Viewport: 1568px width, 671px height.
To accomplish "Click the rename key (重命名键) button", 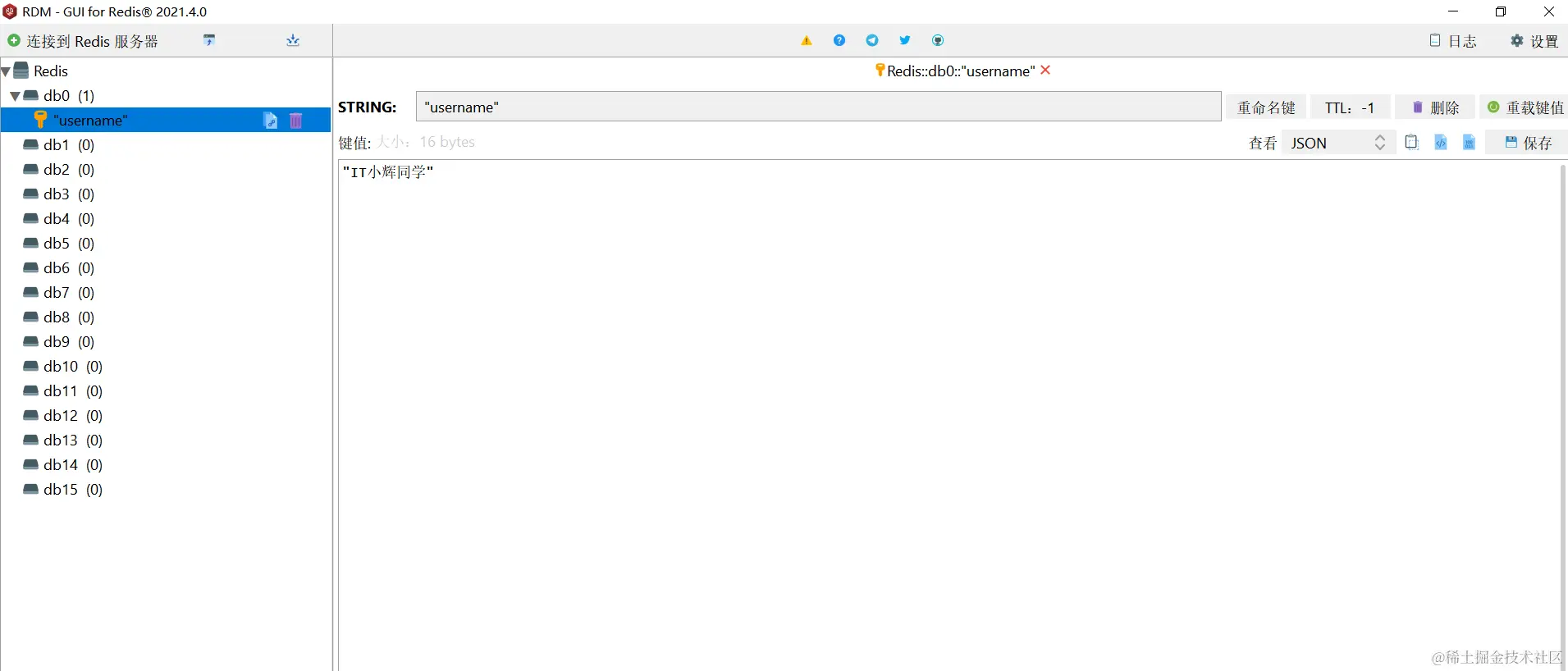I will (1266, 107).
